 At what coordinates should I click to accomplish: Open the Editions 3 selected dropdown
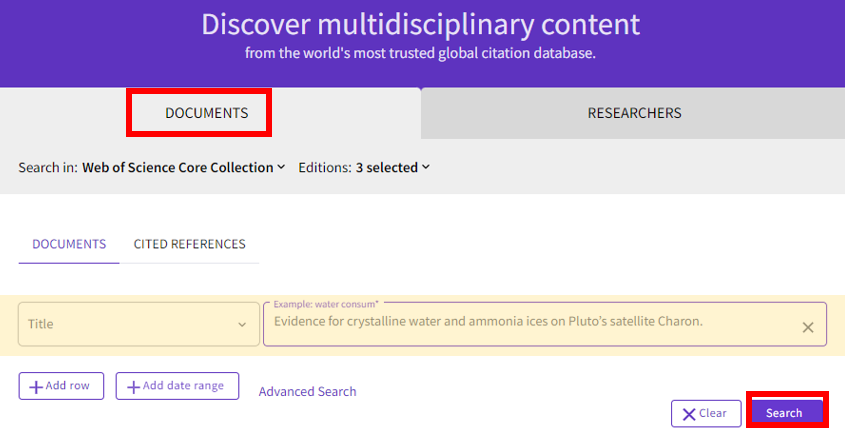pyautogui.click(x=392, y=168)
